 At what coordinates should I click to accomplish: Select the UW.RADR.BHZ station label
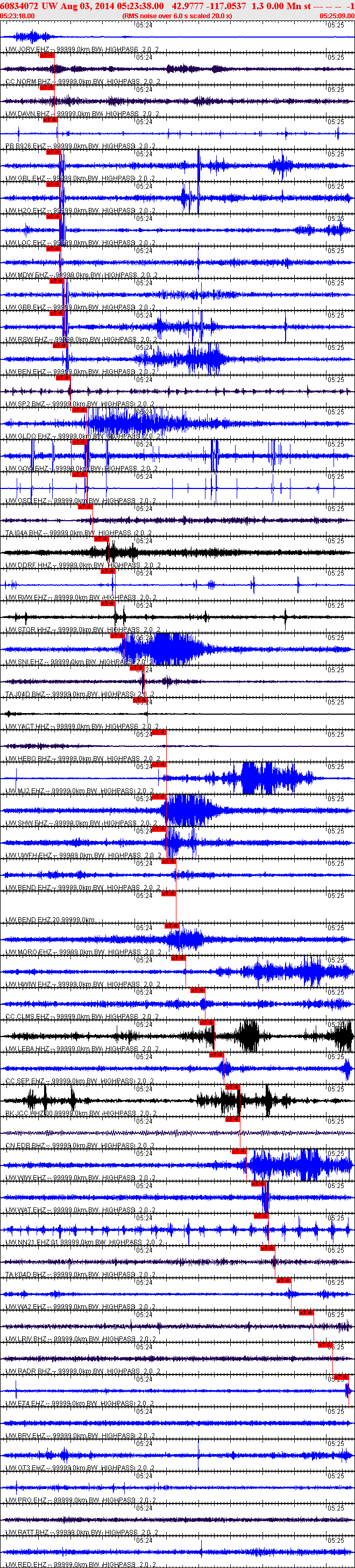[x=28, y=1372]
